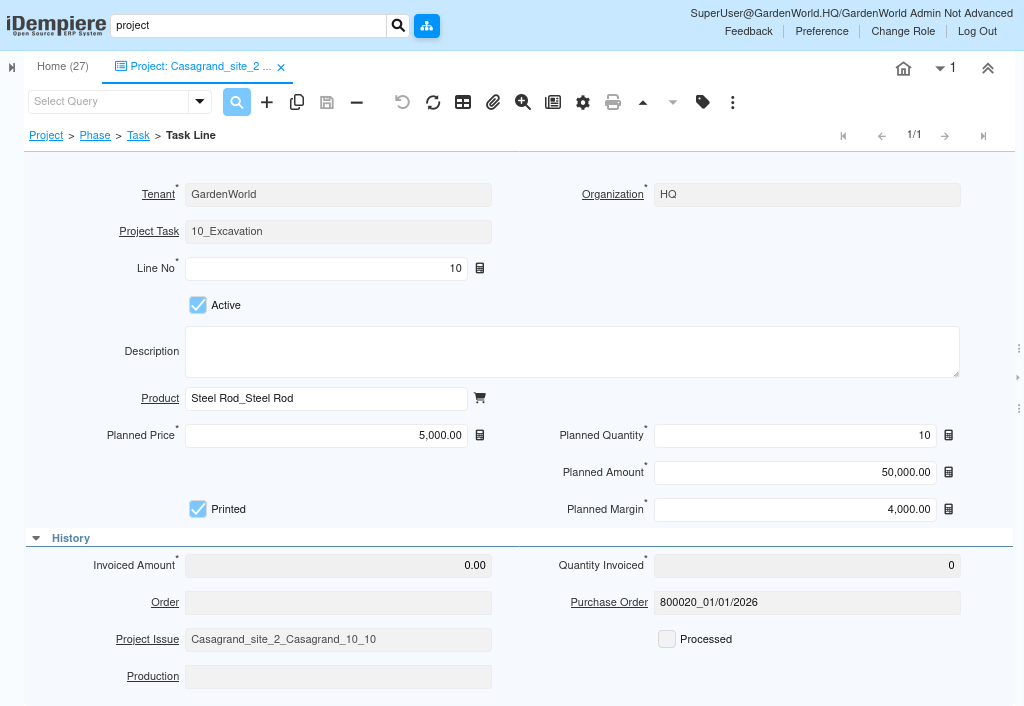
Task: Click the Delete Record minus icon
Action: pos(357,102)
